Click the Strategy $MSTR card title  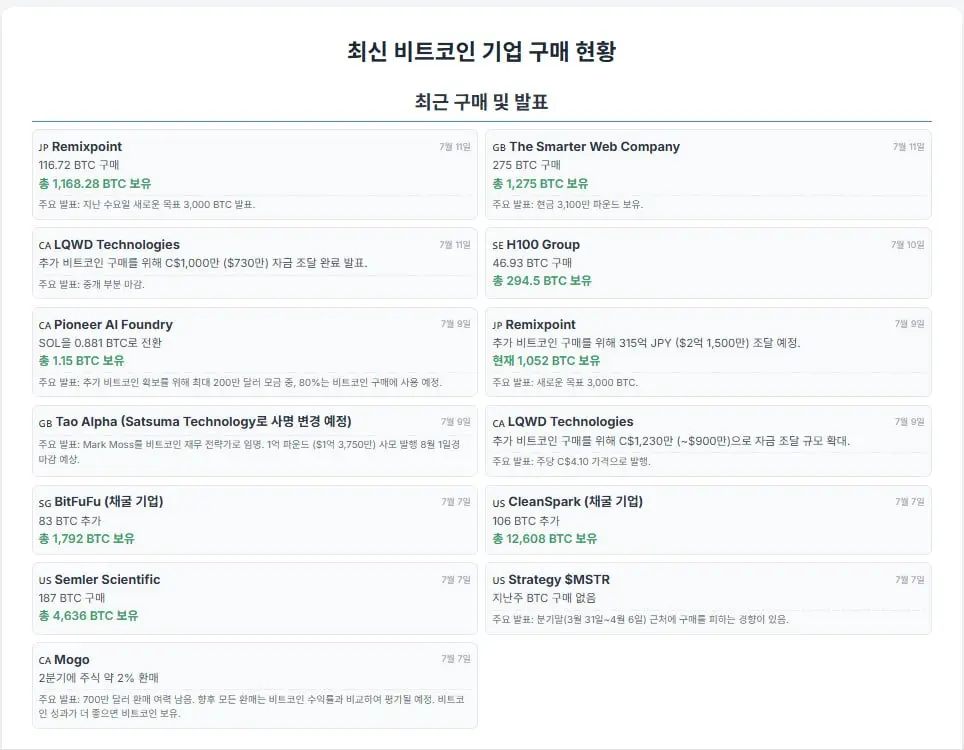tap(559, 580)
